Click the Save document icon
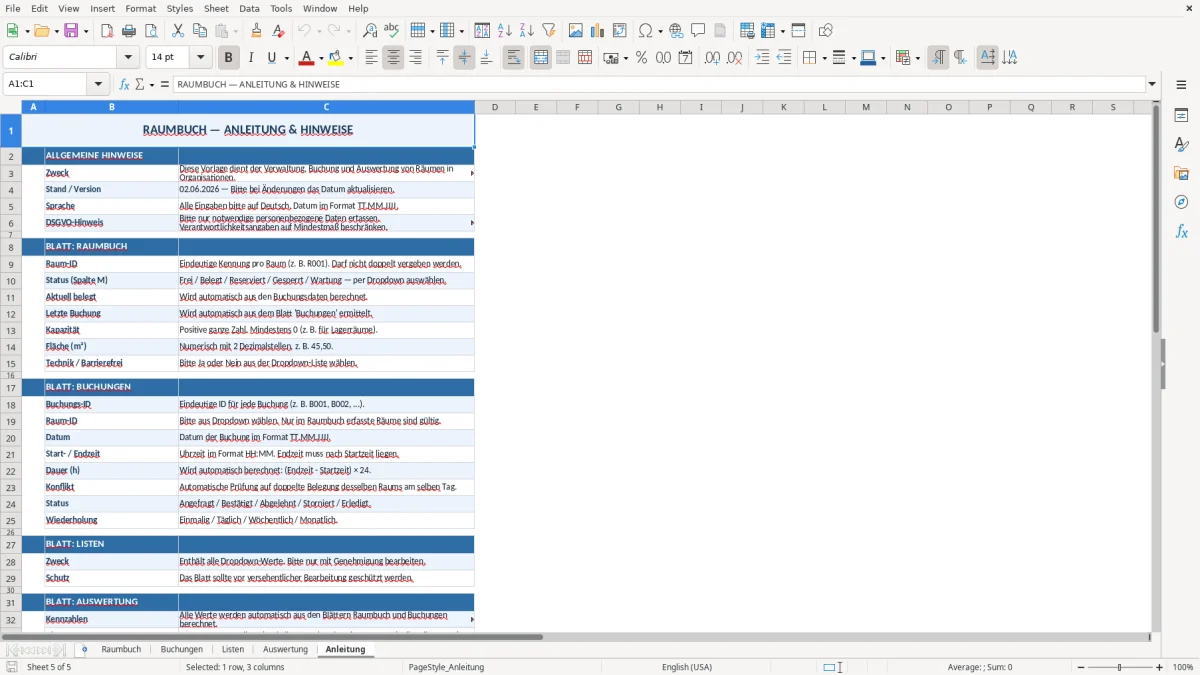The width and height of the screenshot is (1200, 675). [71, 31]
